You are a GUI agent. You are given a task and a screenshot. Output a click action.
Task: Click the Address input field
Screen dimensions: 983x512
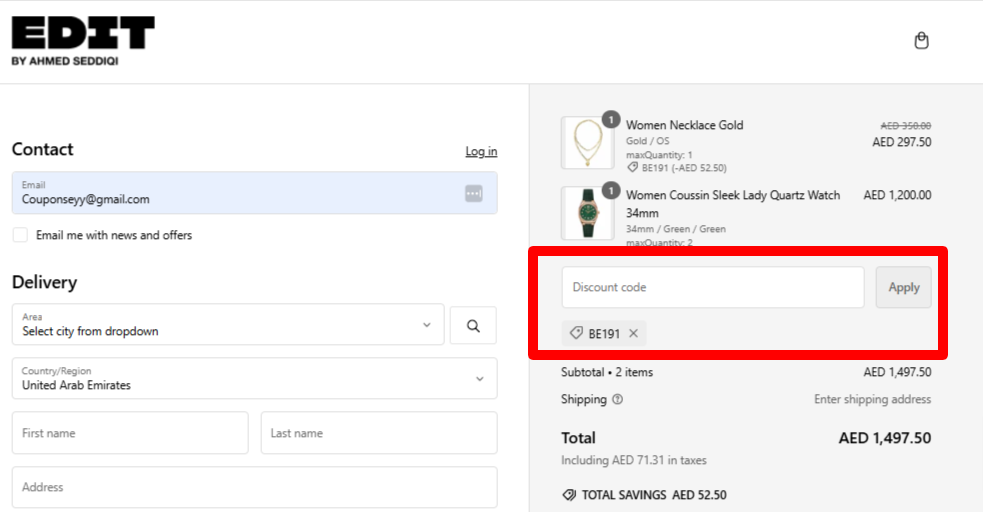[x=254, y=487]
